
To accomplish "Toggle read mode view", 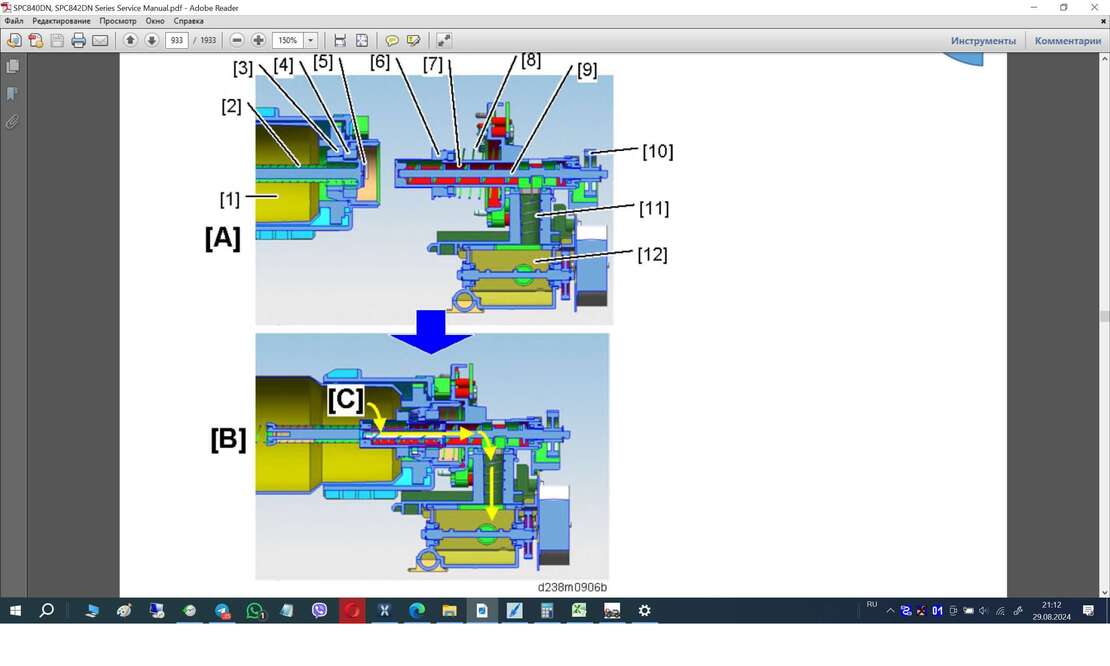I will click(x=443, y=41).
